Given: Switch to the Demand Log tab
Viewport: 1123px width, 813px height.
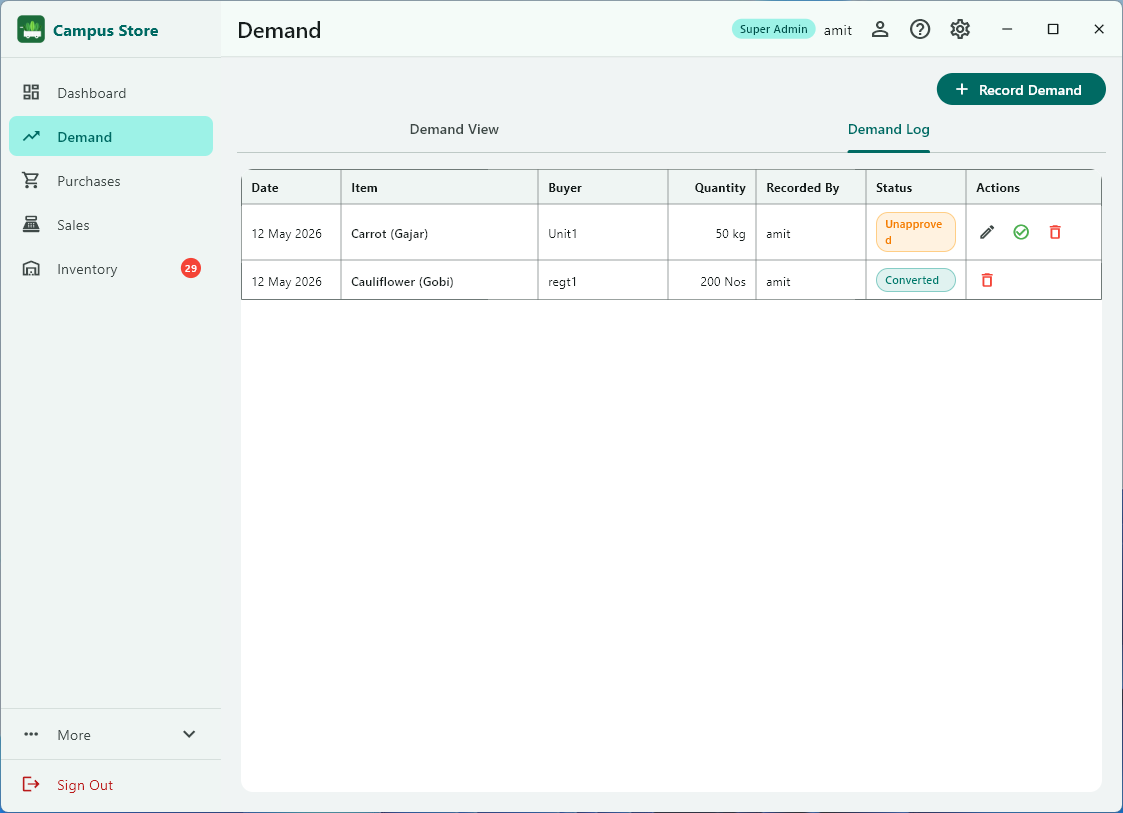Looking at the screenshot, I should [x=888, y=130].
